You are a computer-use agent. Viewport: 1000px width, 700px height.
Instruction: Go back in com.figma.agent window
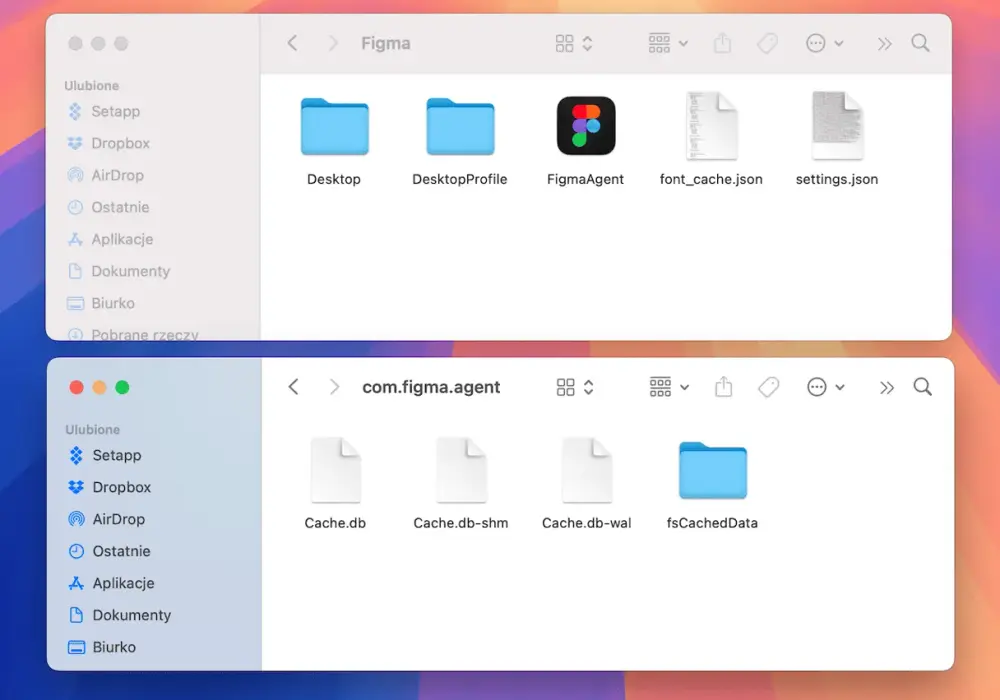point(293,386)
